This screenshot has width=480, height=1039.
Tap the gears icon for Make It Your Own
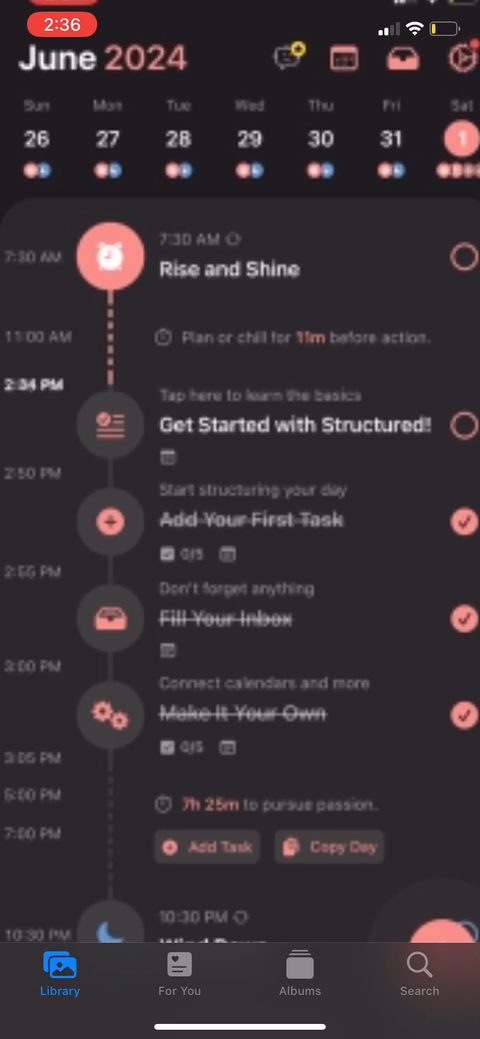110,715
